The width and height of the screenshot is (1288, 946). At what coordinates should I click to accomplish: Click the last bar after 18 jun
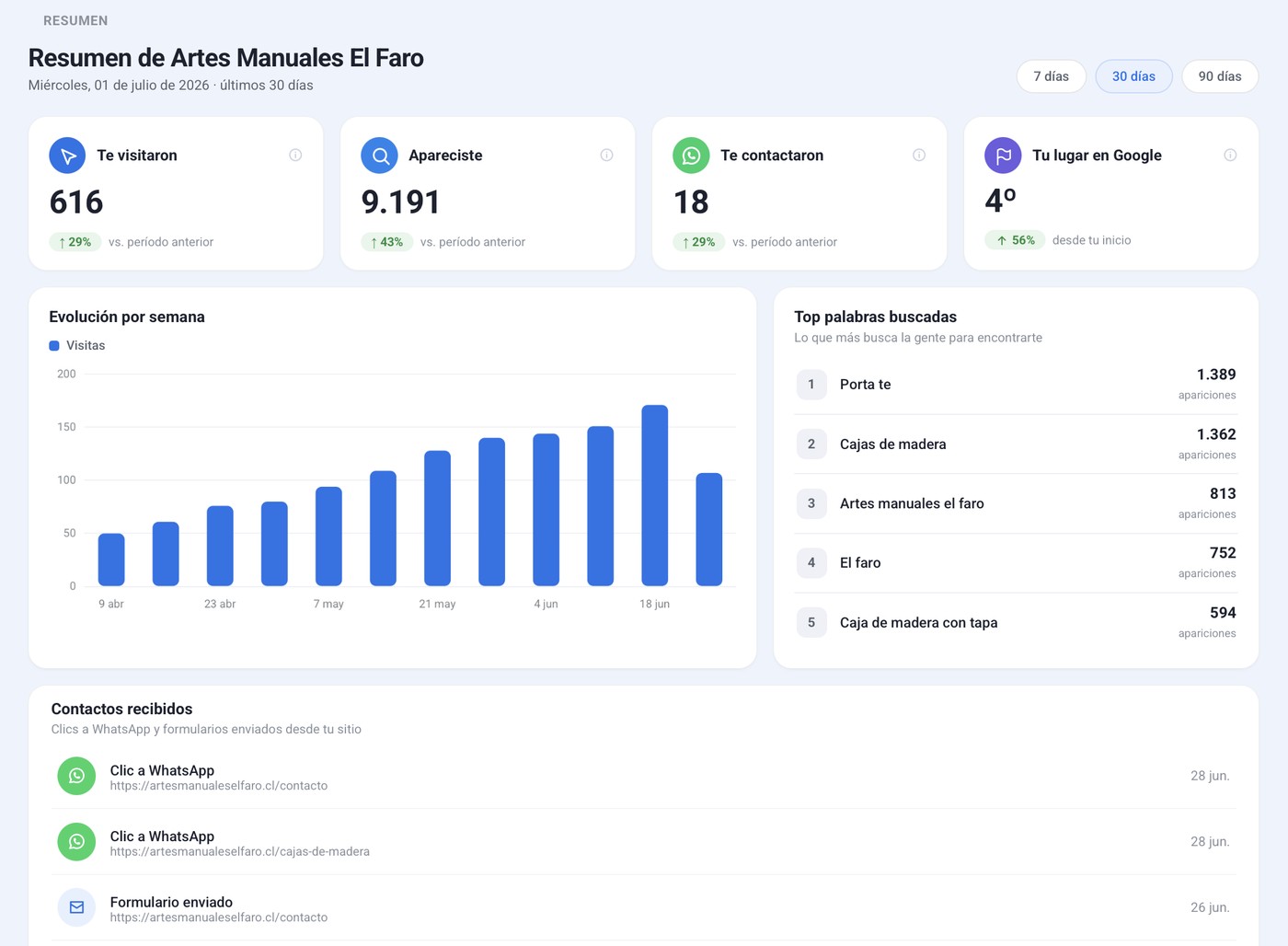pyautogui.click(x=708, y=529)
